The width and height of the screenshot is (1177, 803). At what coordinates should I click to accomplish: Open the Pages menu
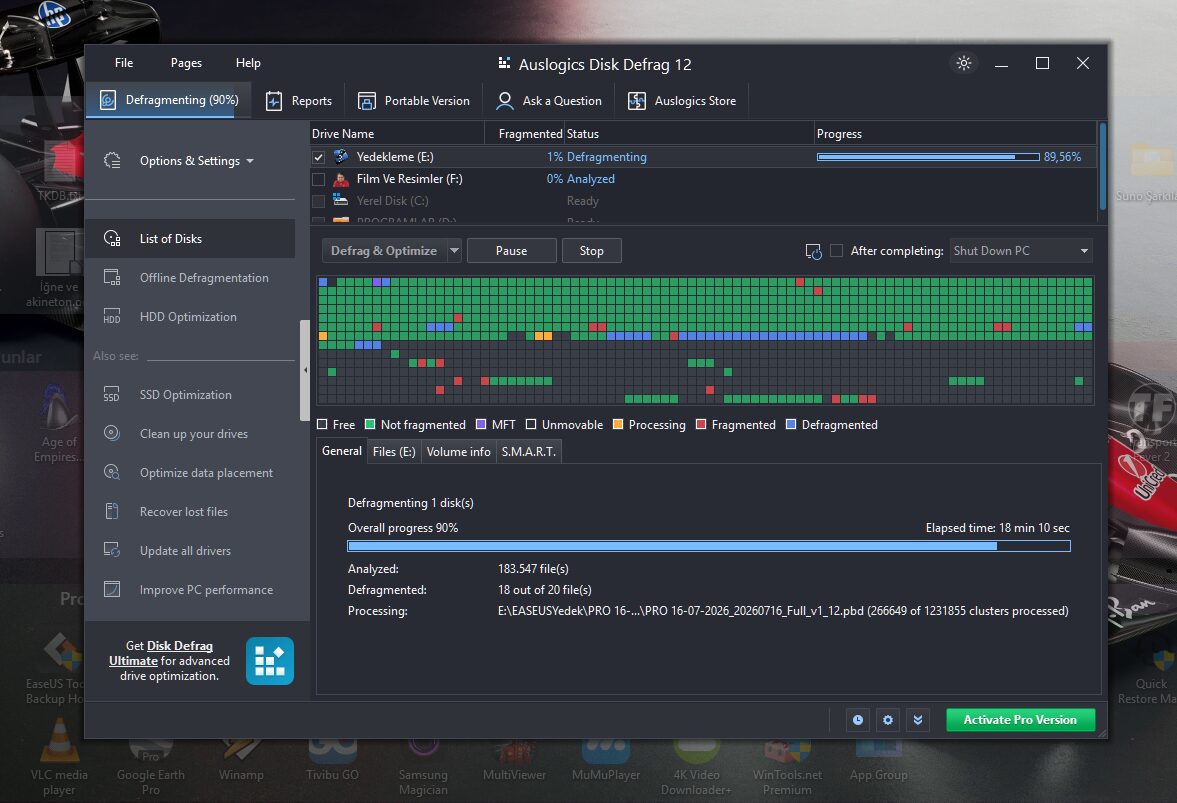point(186,63)
